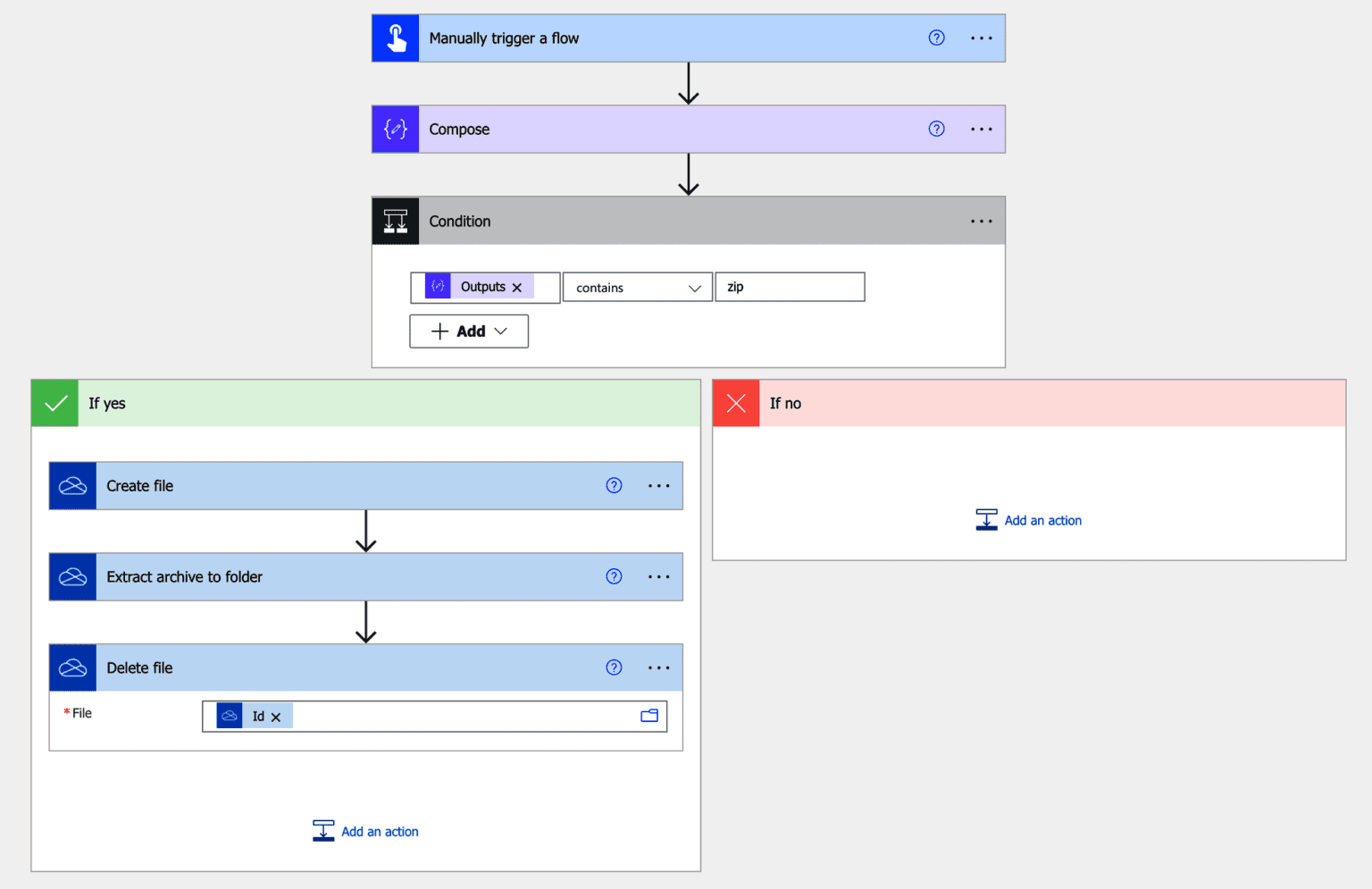The image size is (1372, 889).
Task: Open the ellipsis menu on Compose
Action: 981,129
